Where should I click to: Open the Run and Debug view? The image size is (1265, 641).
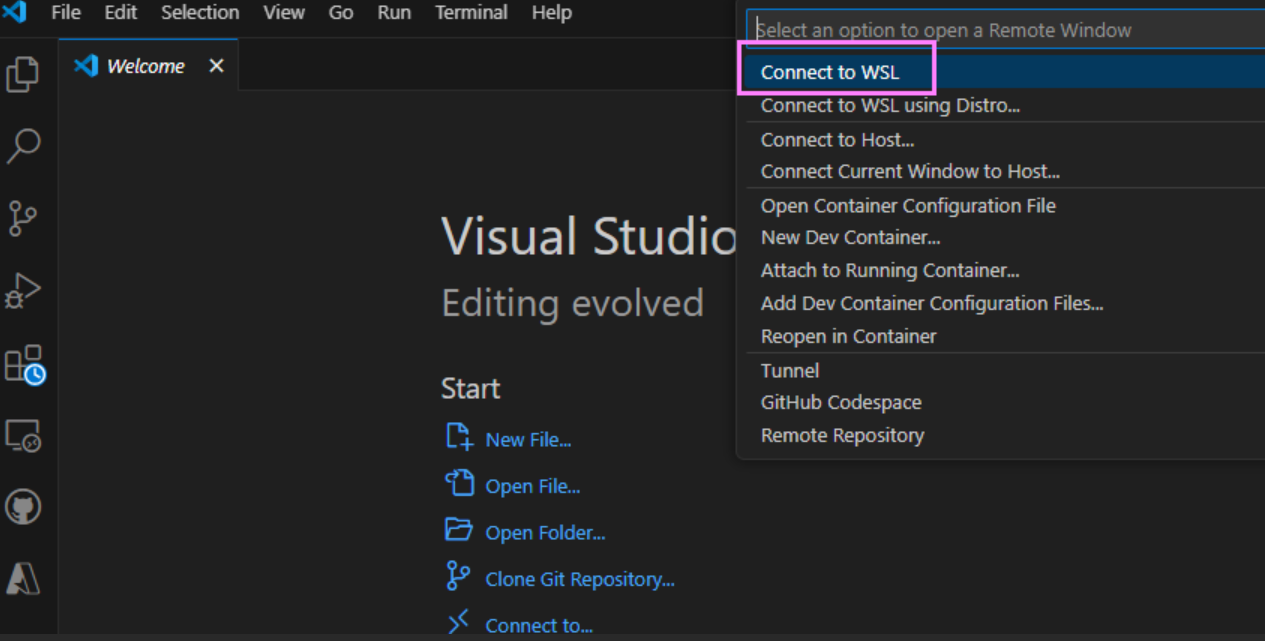point(23,291)
